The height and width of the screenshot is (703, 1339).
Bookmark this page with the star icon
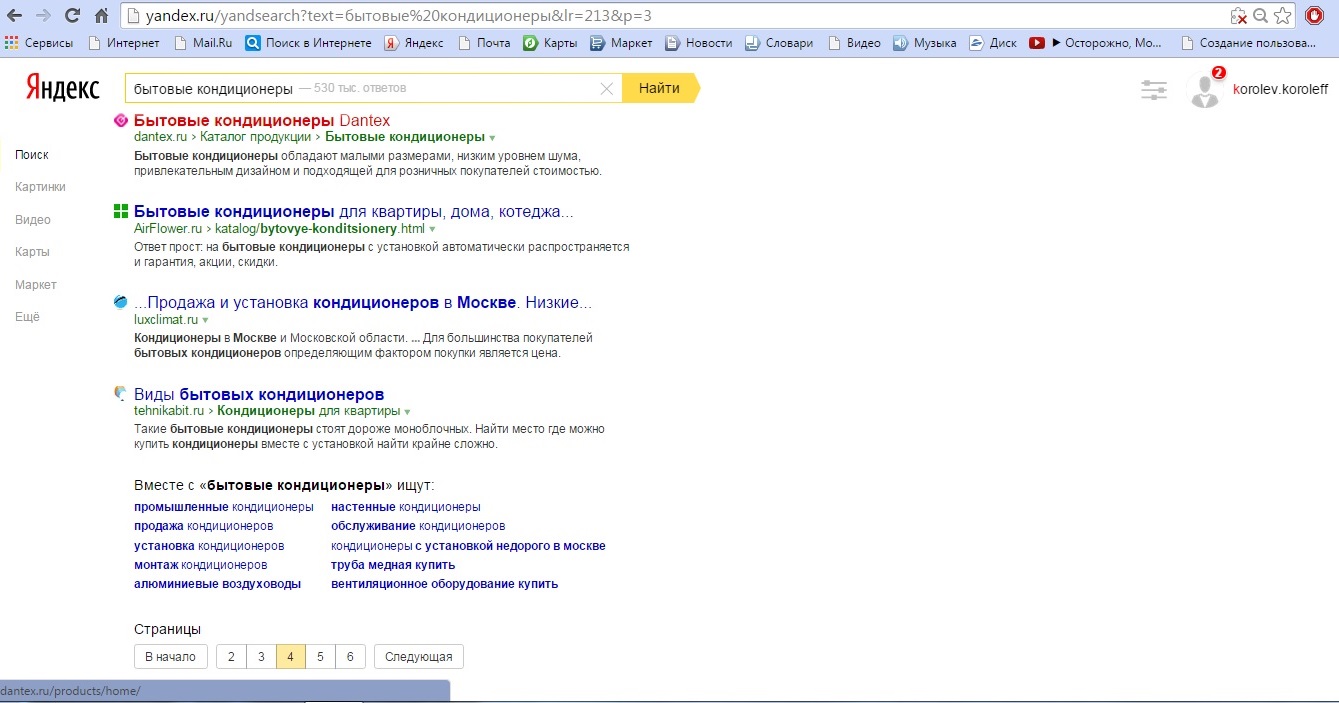[x=1283, y=16]
